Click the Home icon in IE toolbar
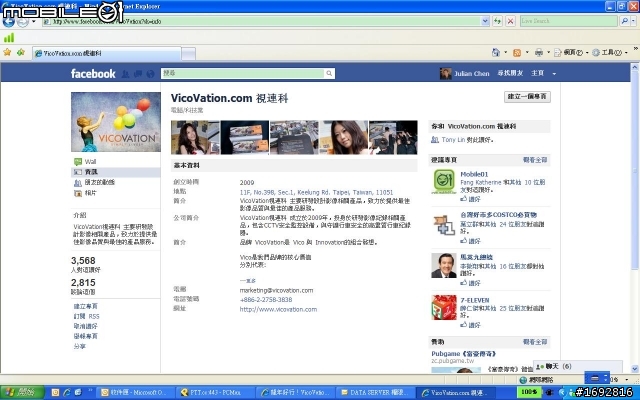The image size is (640, 400). tap(496, 52)
